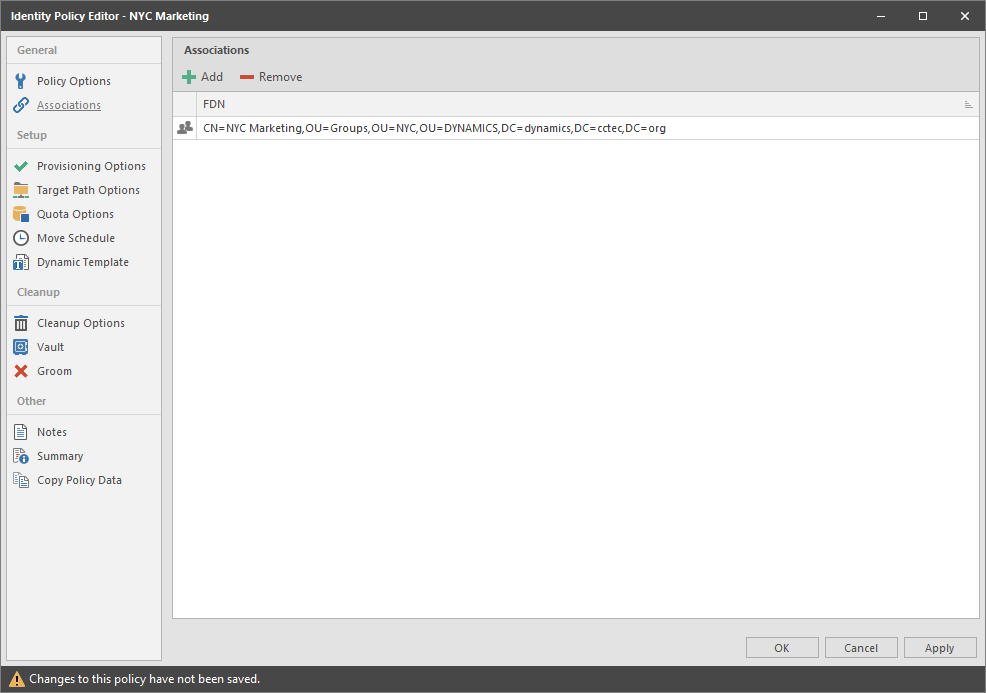Click the green checkmark icon for Provisioning Options
Screen dimensions: 986x693
tap(21, 166)
